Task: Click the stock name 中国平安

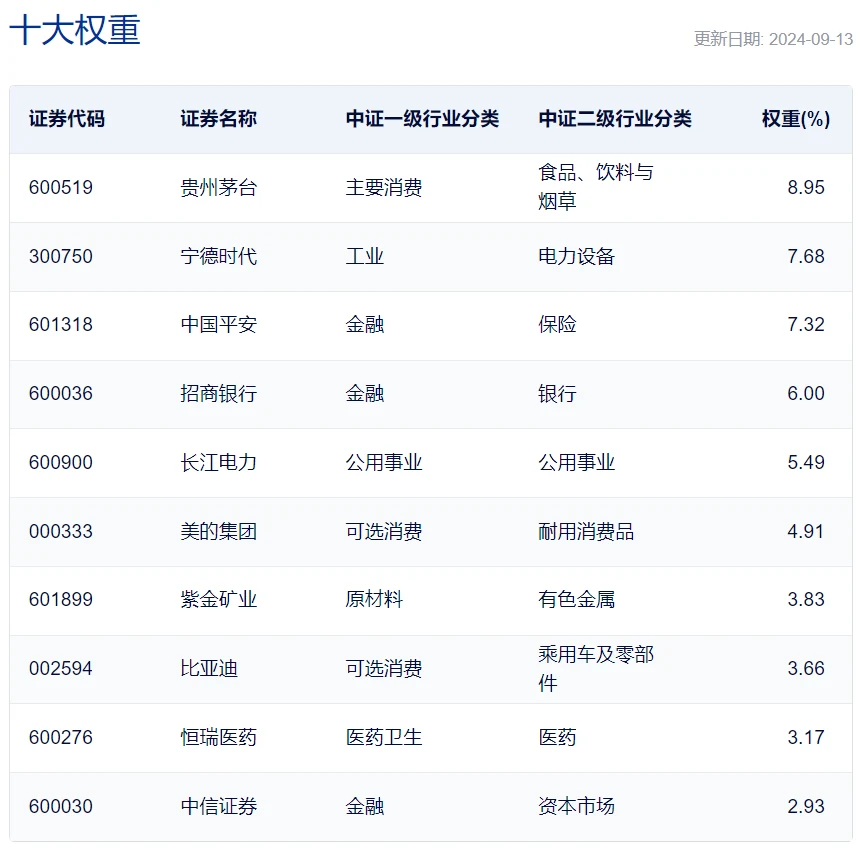Action: click(x=219, y=325)
